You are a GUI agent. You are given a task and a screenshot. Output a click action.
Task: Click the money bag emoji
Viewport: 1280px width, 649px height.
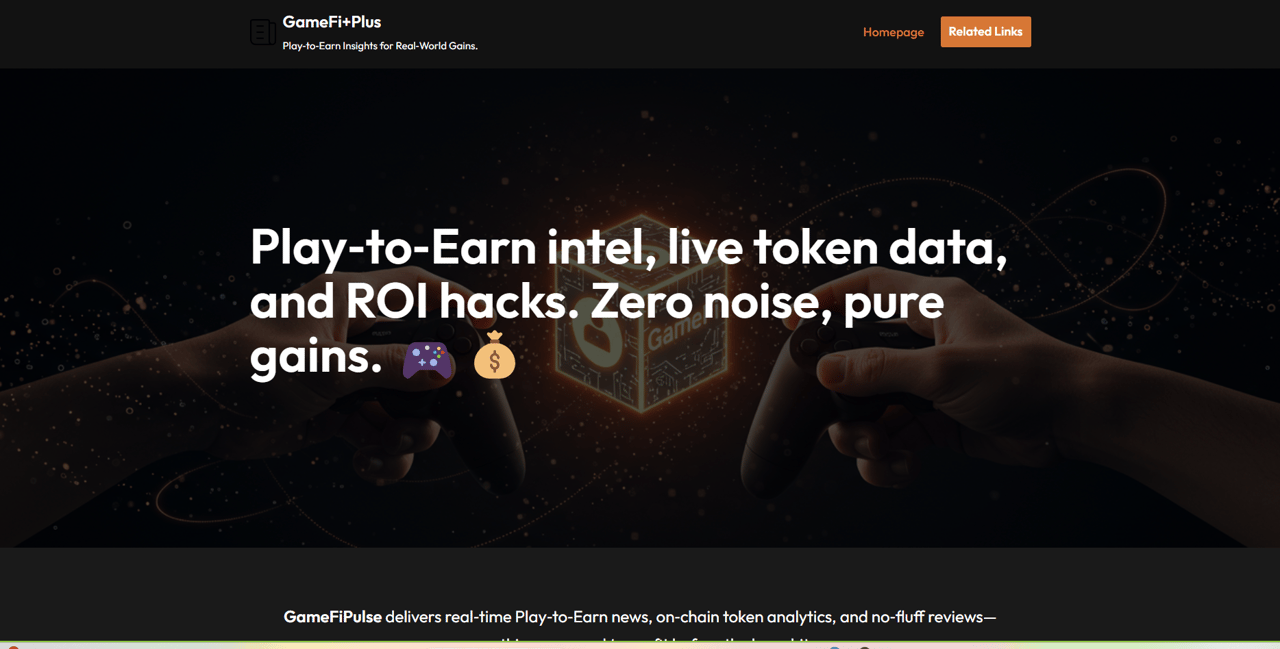tap(494, 356)
